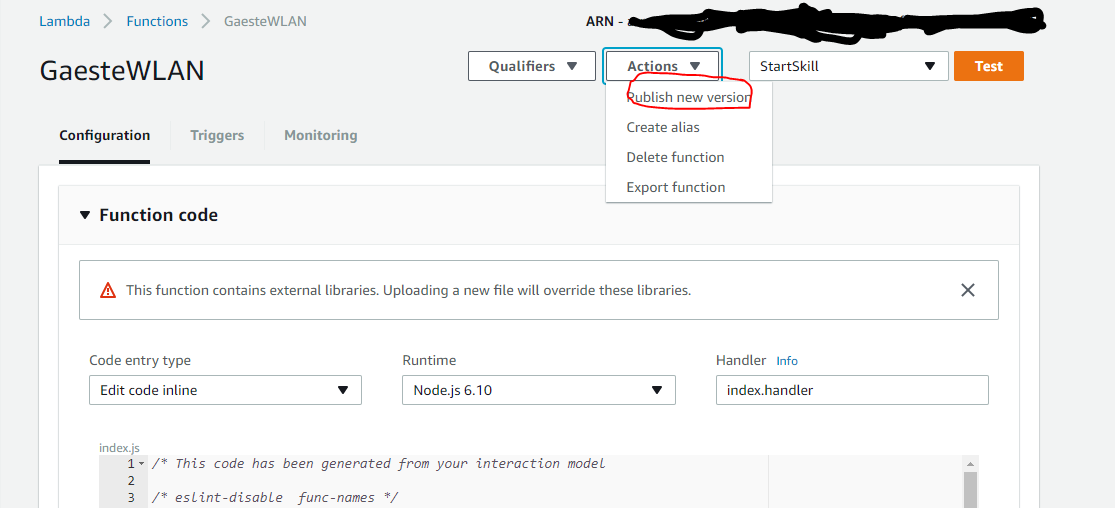Fold code at line 1 arrow

pos(141,464)
